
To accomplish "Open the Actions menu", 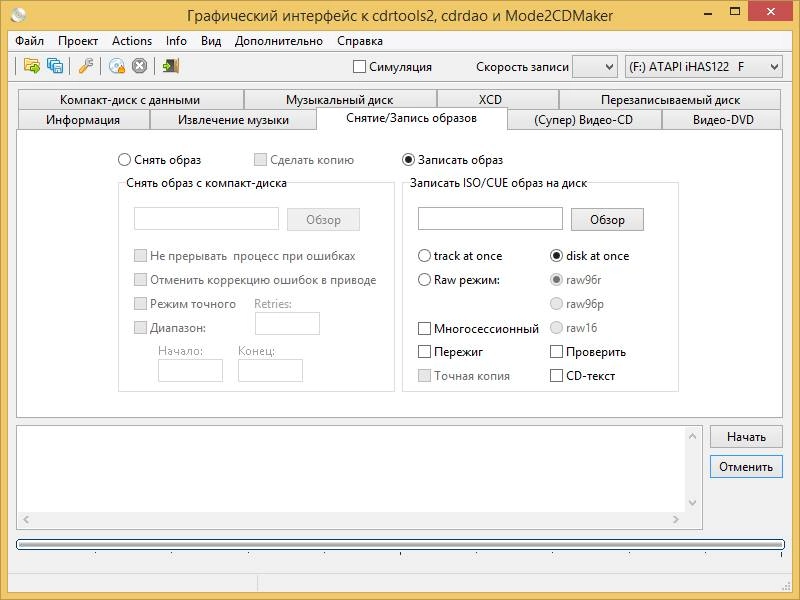I will pos(132,41).
